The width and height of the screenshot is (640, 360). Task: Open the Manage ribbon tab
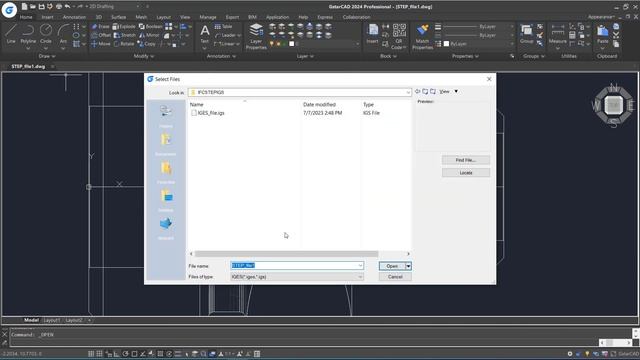[208, 17]
